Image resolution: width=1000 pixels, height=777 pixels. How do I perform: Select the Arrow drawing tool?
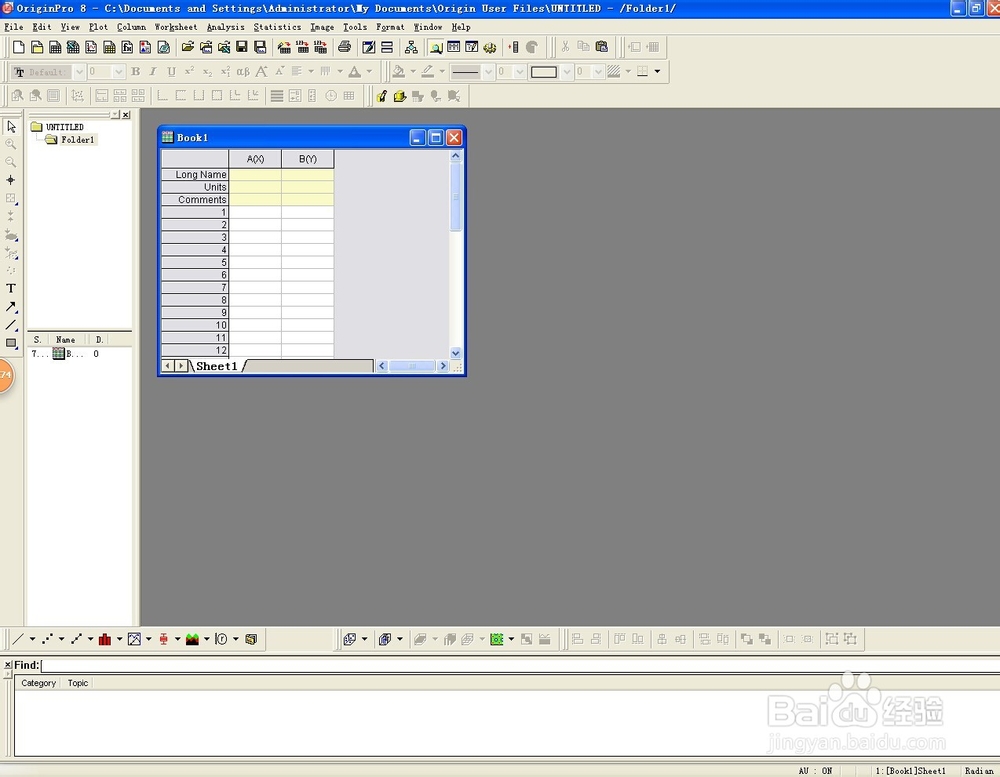coord(11,307)
